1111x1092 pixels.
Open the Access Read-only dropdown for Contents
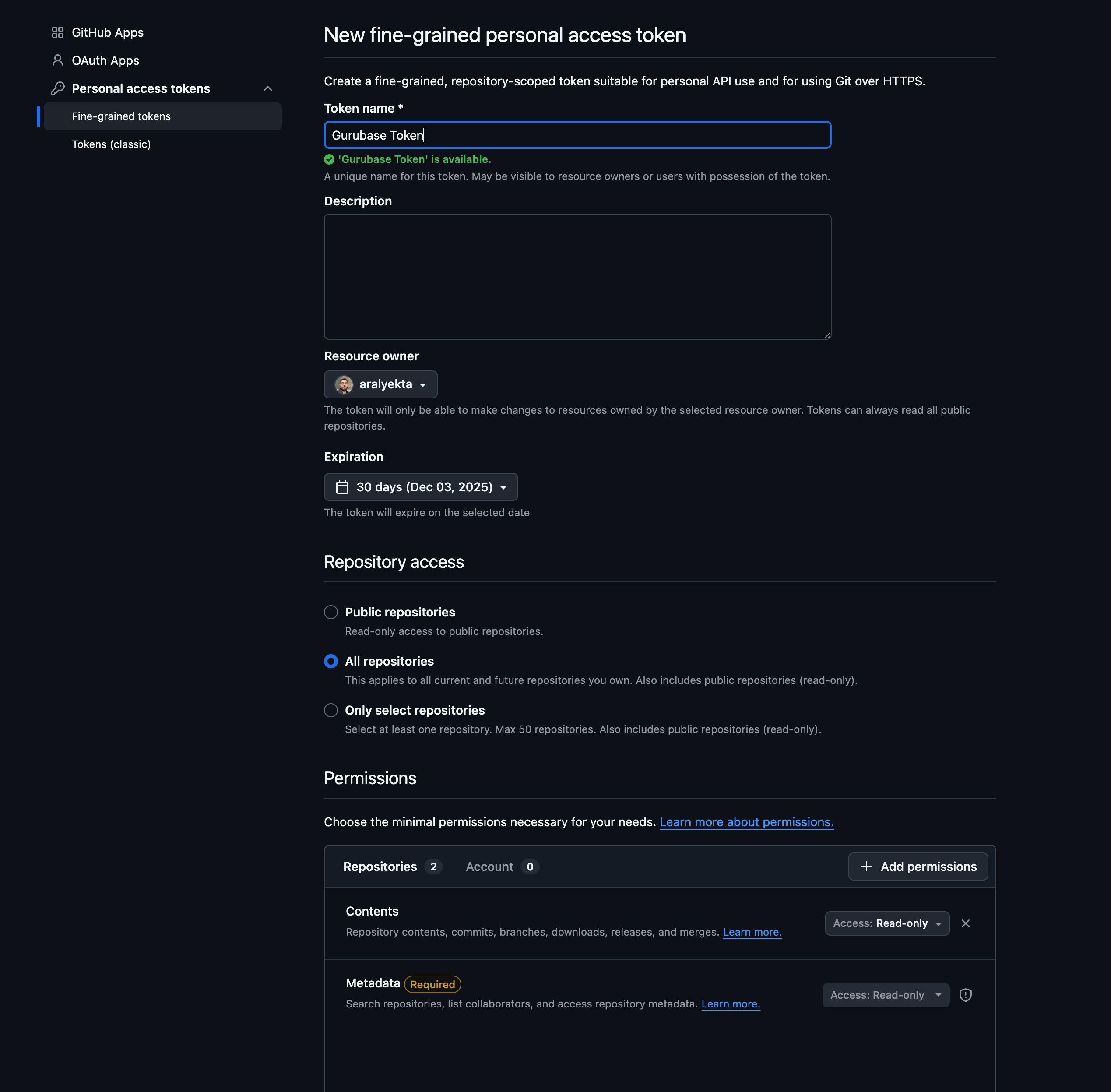[886, 923]
